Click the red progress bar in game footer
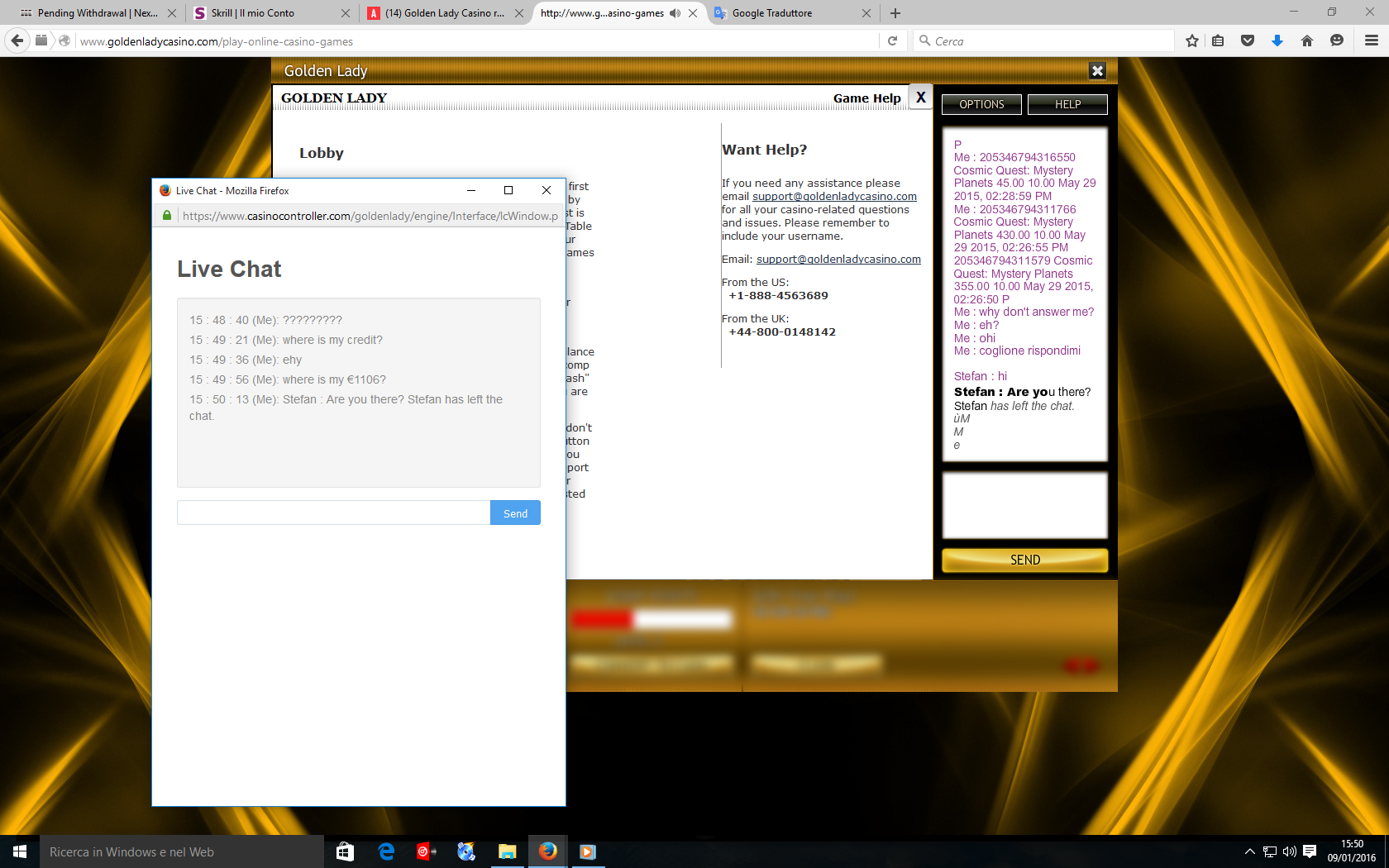Screen dimensions: 1389x868 pyautogui.click(x=602, y=618)
